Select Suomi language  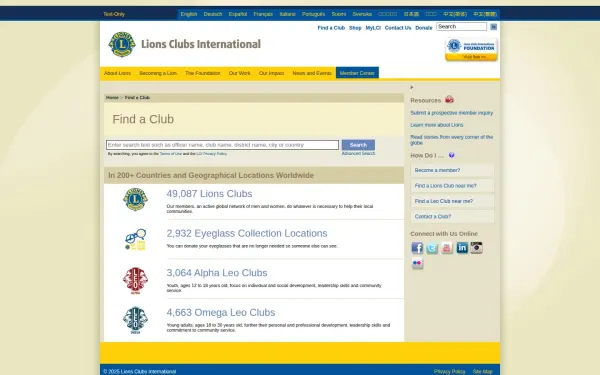tap(339, 14)
